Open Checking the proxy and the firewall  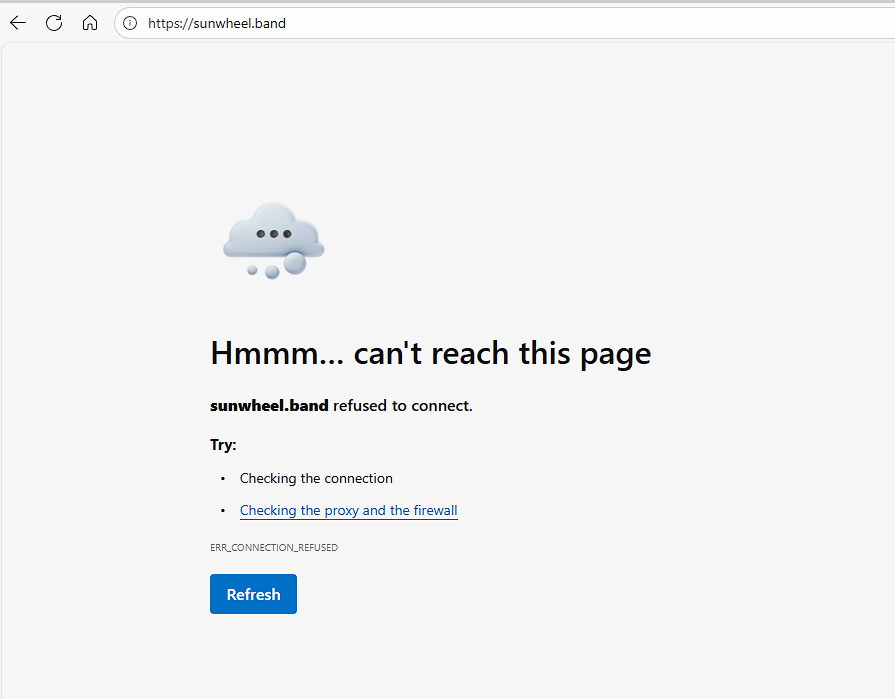(348, 511)
